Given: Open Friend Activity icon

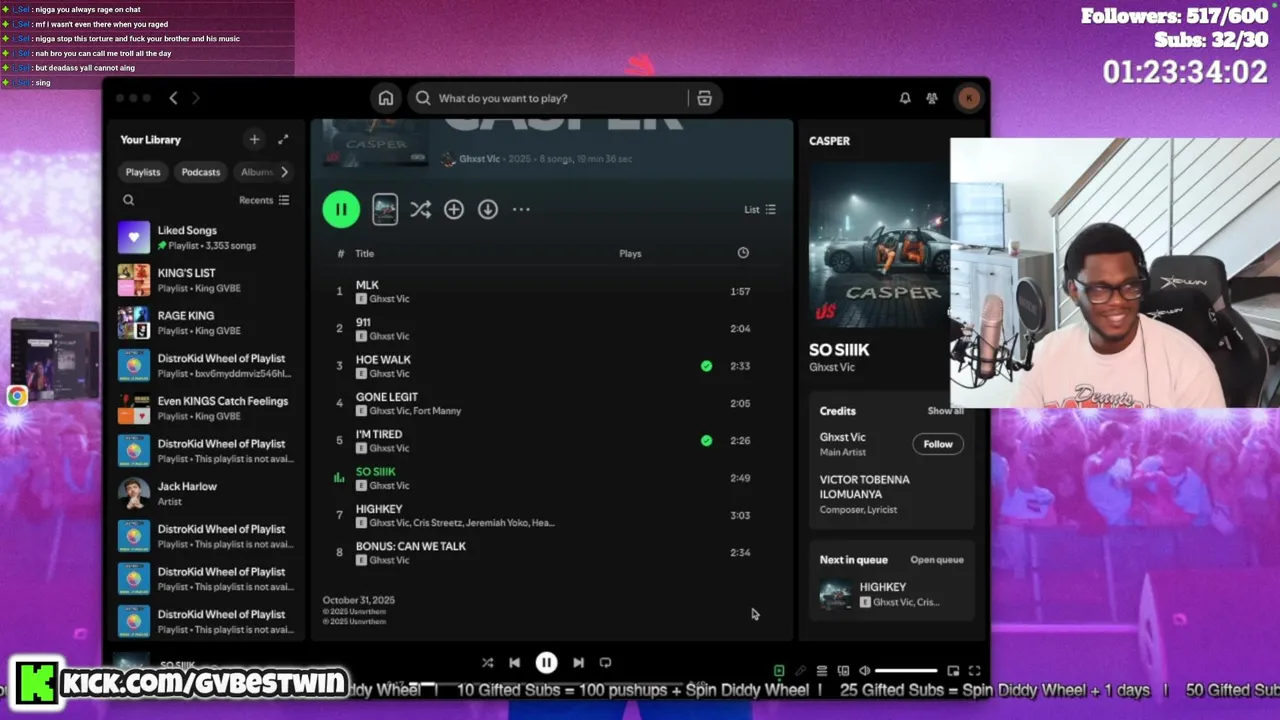Looking at the screenshot, I should click(932, 98).
